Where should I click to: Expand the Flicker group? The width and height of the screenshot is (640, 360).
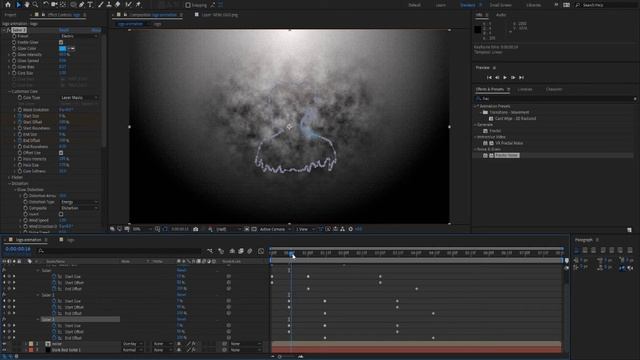coord(9,177)
